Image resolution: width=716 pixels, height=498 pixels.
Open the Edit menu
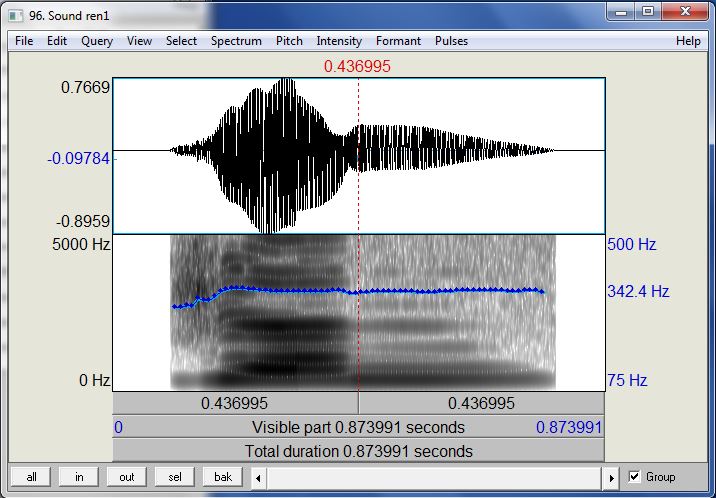click(x=57, y=41)
